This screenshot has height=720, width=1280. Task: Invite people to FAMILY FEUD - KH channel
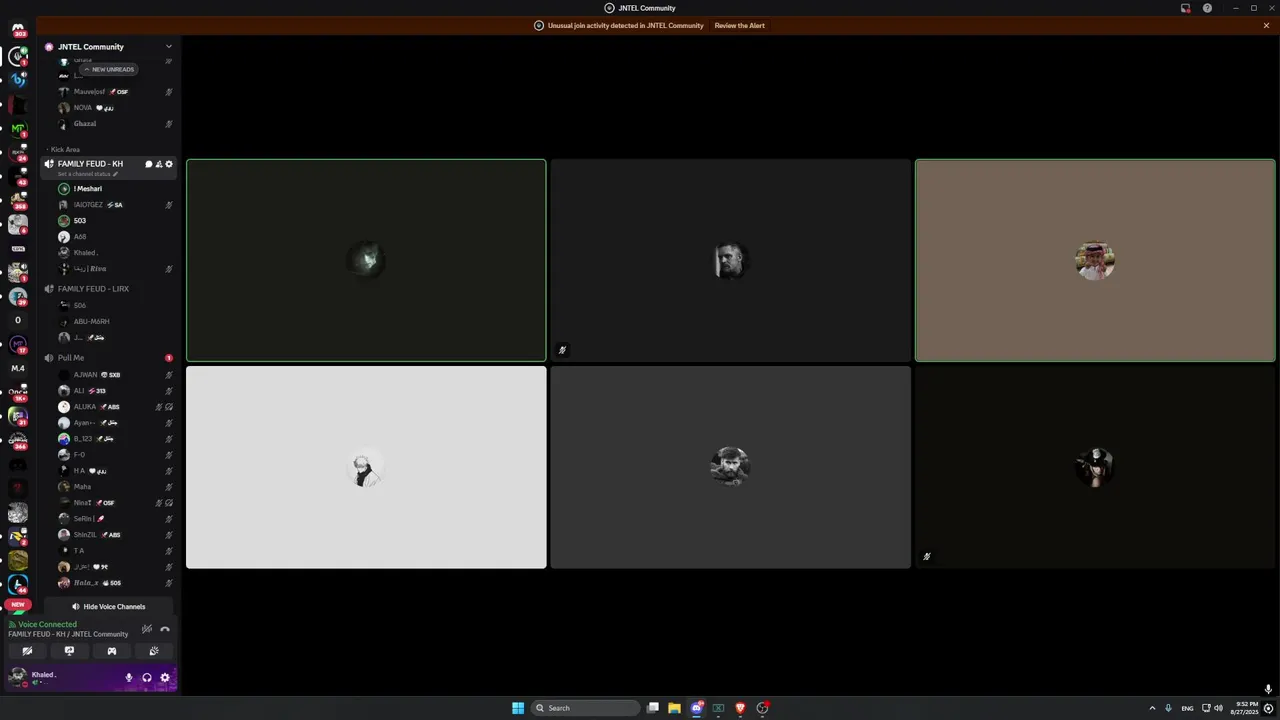click(158, 164)
